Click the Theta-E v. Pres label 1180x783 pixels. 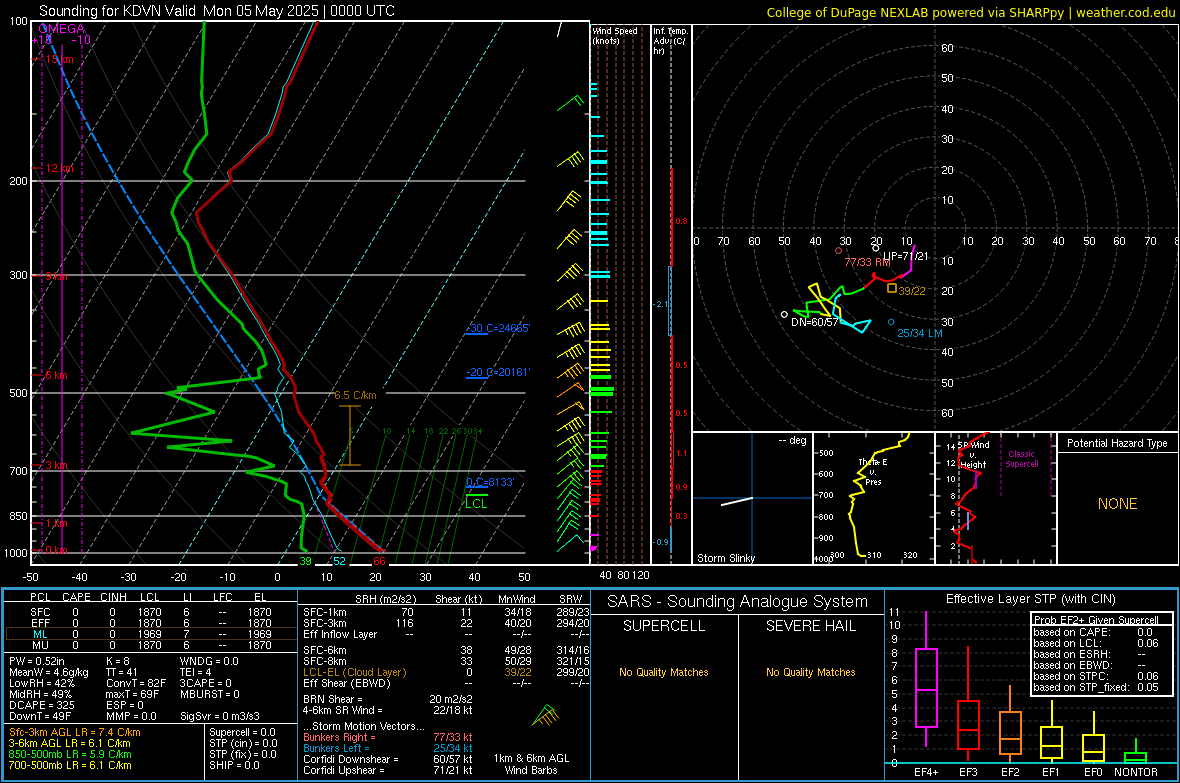click(x=873, y=471)
